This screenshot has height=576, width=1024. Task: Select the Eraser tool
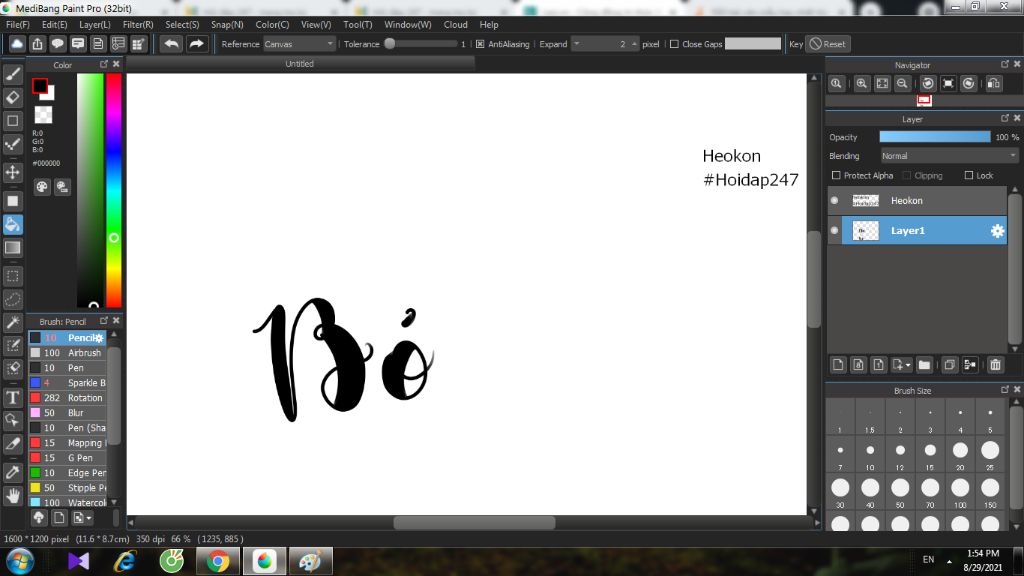tap(12, 97)
